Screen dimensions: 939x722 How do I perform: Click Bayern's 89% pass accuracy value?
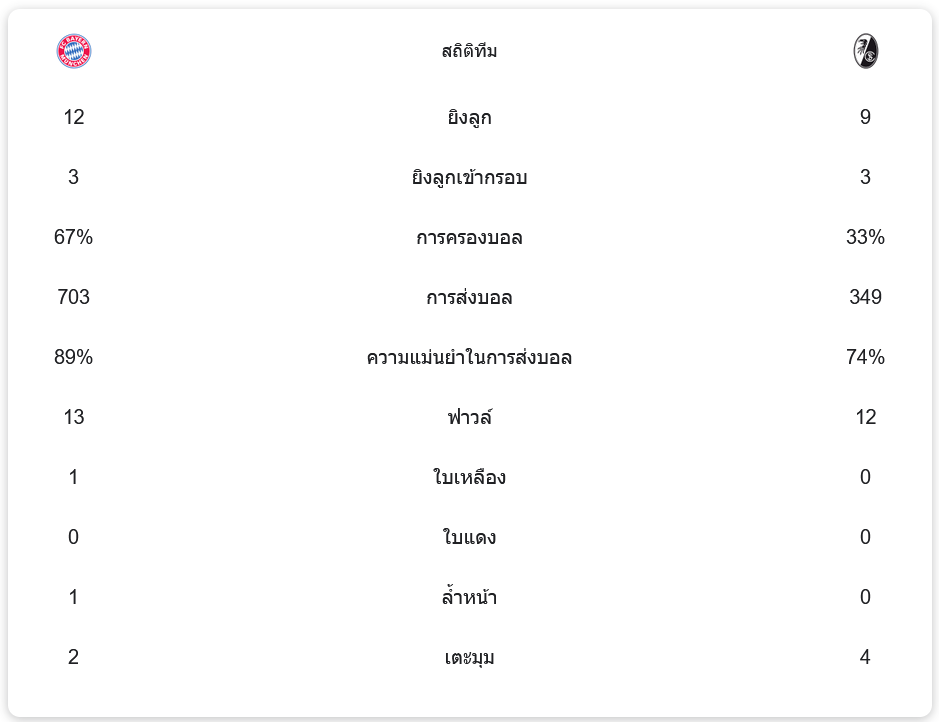click(74, 358)
